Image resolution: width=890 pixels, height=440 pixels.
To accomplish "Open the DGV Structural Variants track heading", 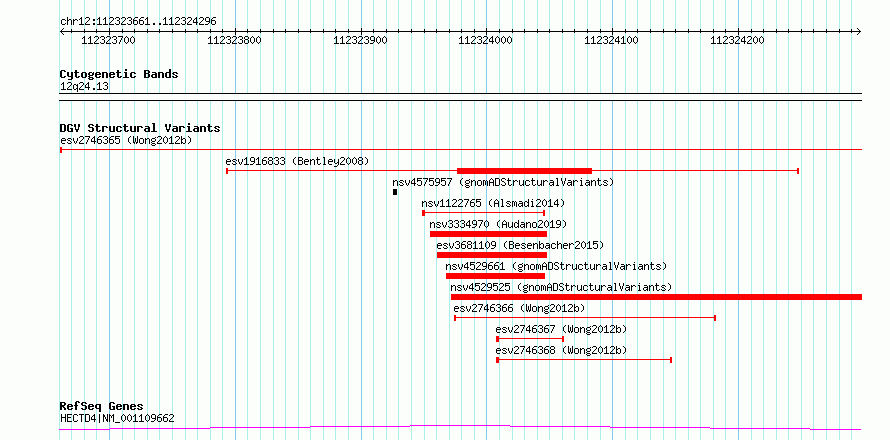I will click(140, 128).
